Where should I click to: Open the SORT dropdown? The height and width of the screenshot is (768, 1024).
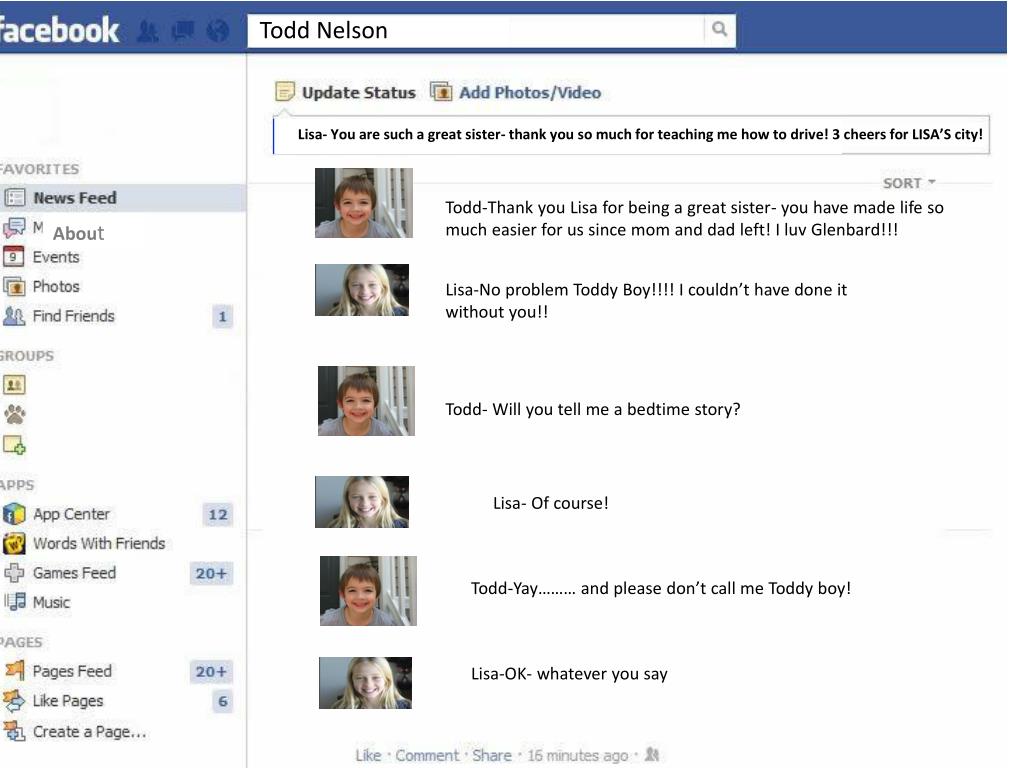[908, 183]
